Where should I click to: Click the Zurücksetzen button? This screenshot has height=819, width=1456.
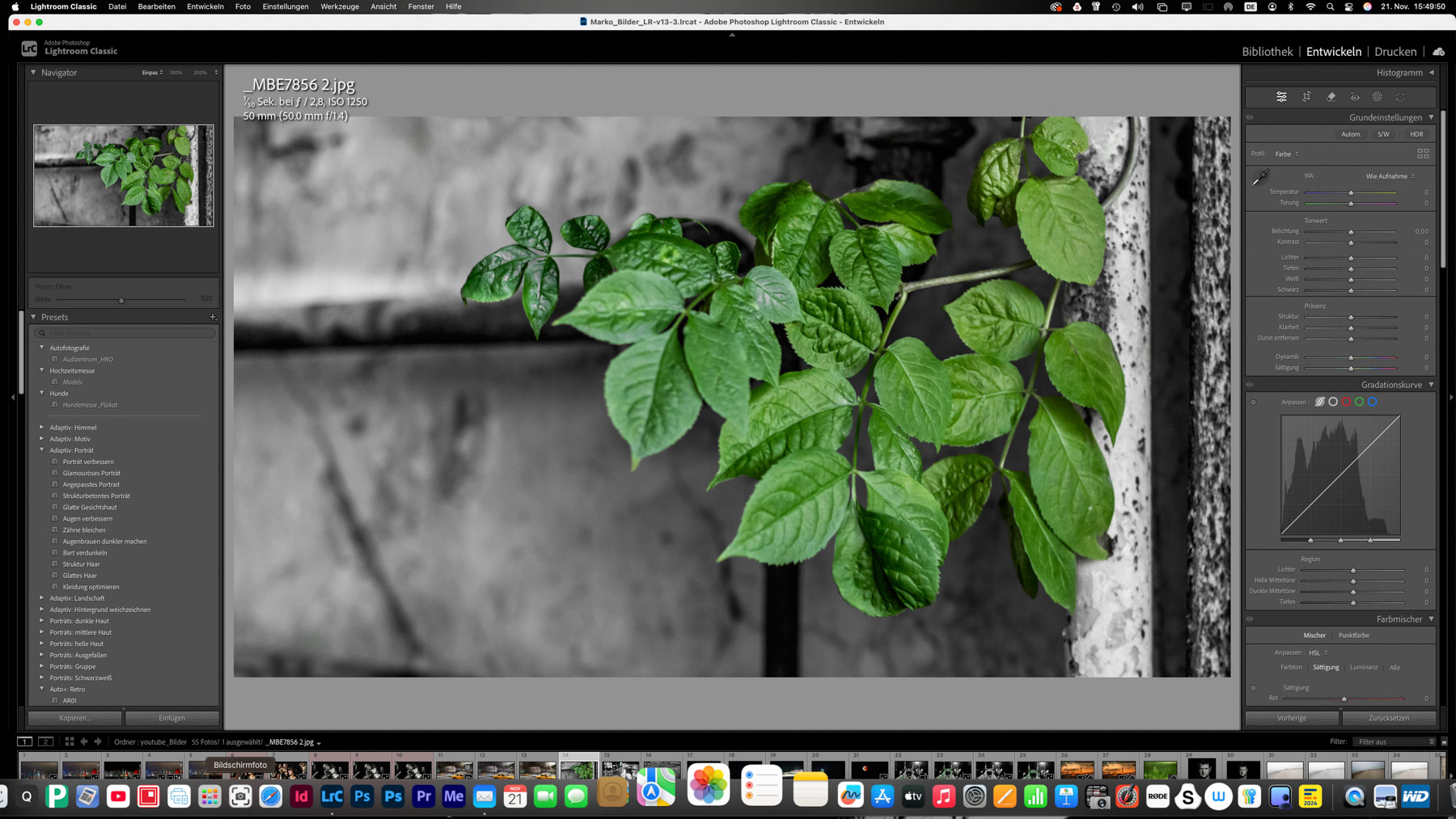pyautogui.click(x=1388, y=718)
